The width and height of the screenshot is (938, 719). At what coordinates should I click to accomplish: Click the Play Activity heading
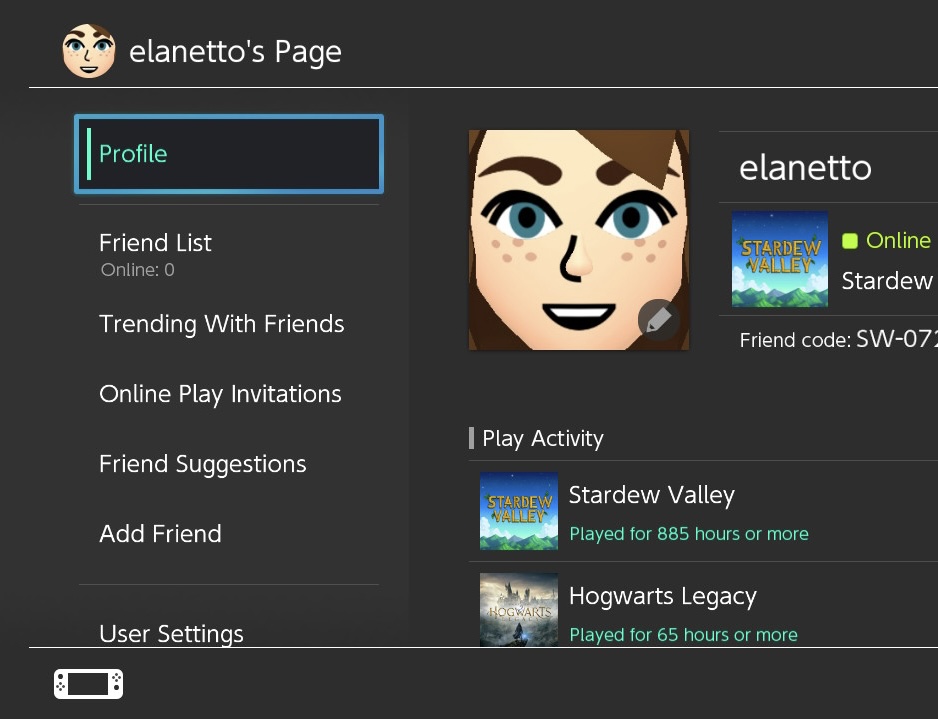pyautogui.click(x=543, y=438)
